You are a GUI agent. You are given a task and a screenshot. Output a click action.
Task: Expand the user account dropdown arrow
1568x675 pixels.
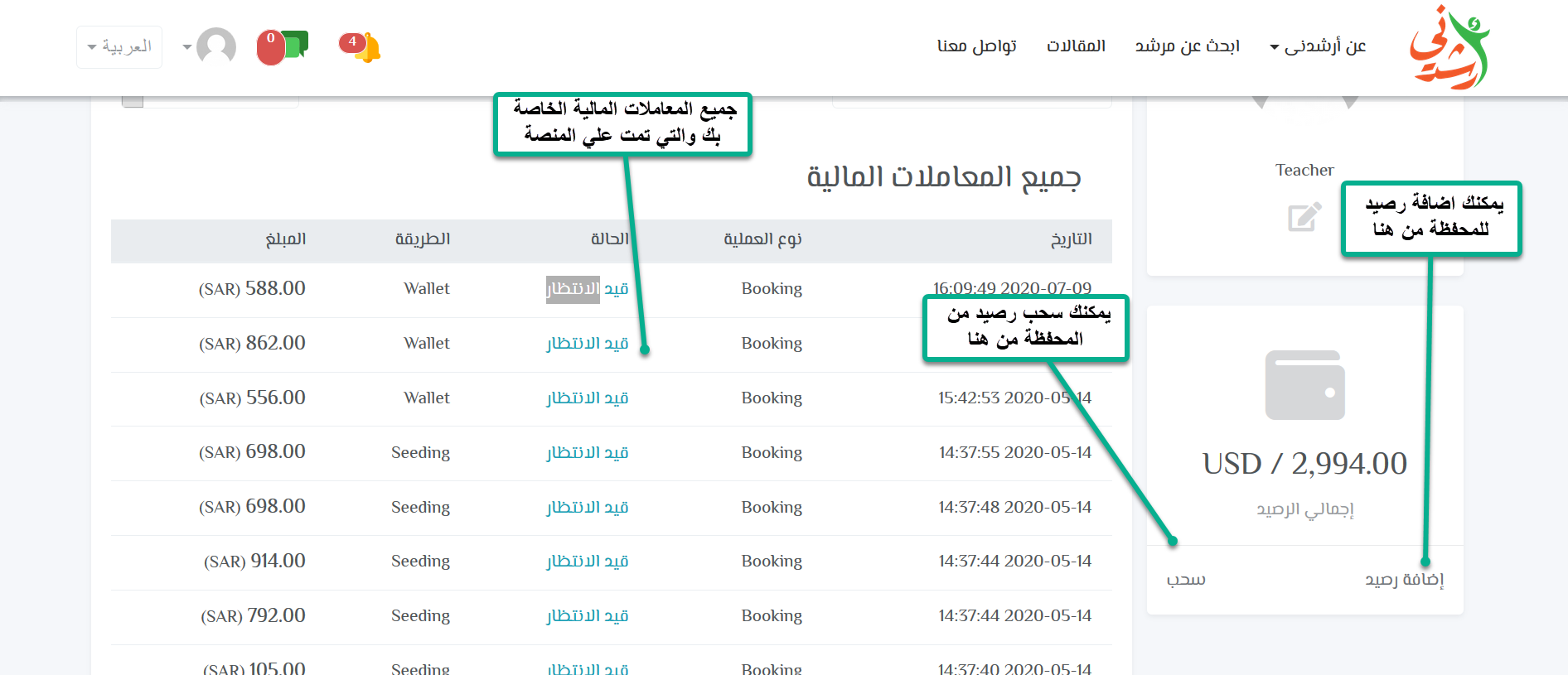[187, 47]
